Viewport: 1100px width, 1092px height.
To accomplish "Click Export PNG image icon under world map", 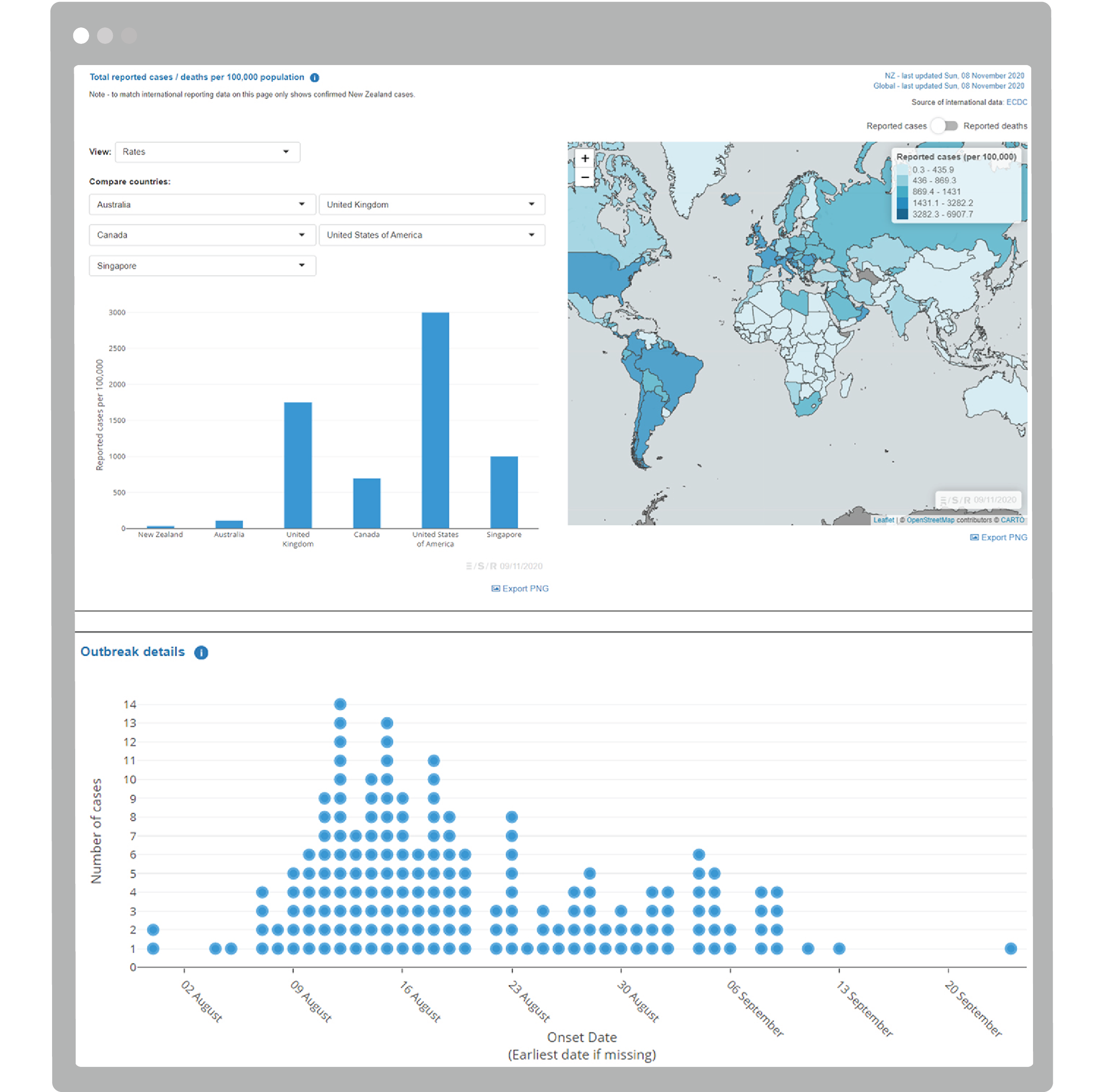I will [974, 538].
